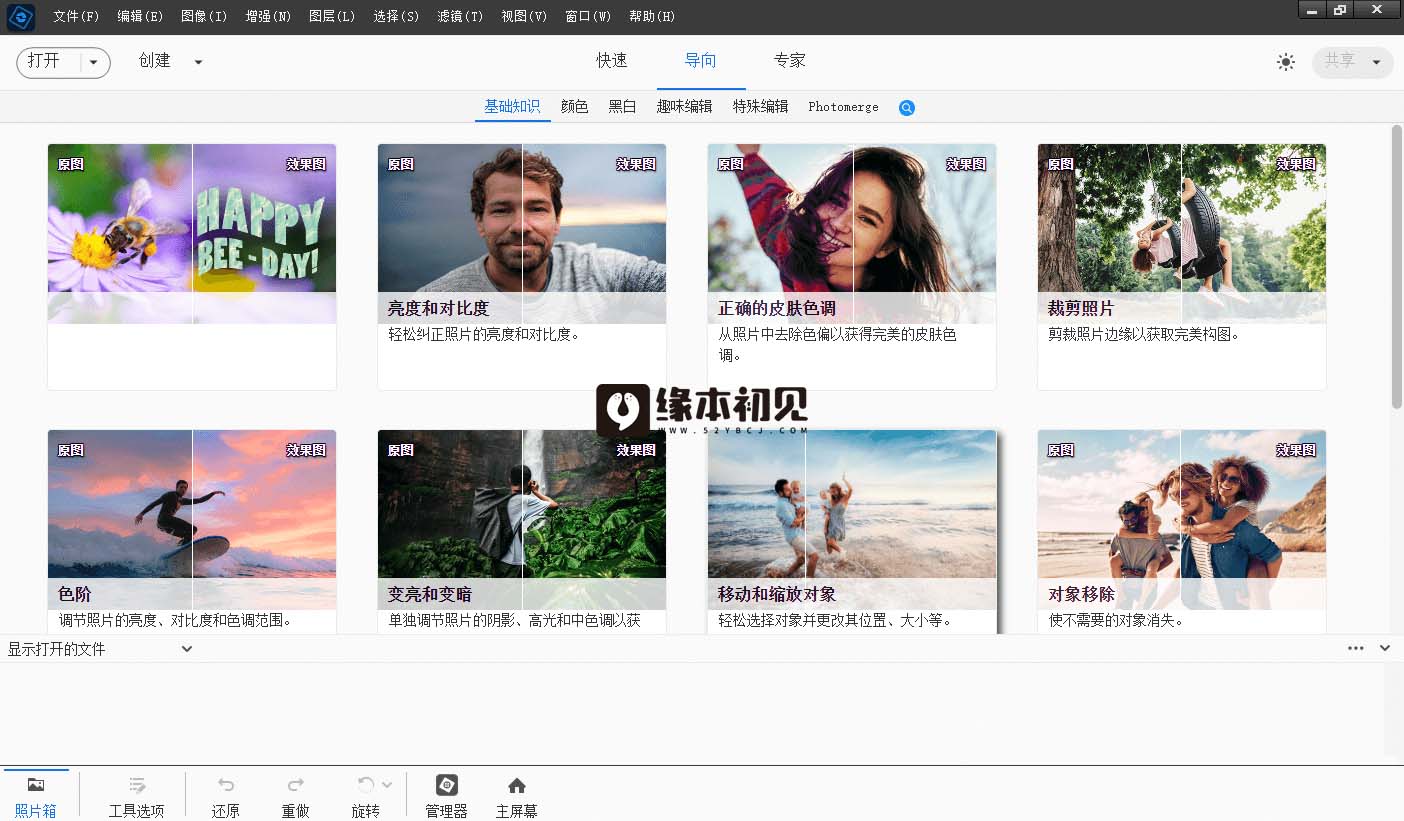Image resolution: width=1404 pixels, height=821 pixels.
Task: Open the Photo Bin (照片箱) icon
Action: [x=36, y=785]
